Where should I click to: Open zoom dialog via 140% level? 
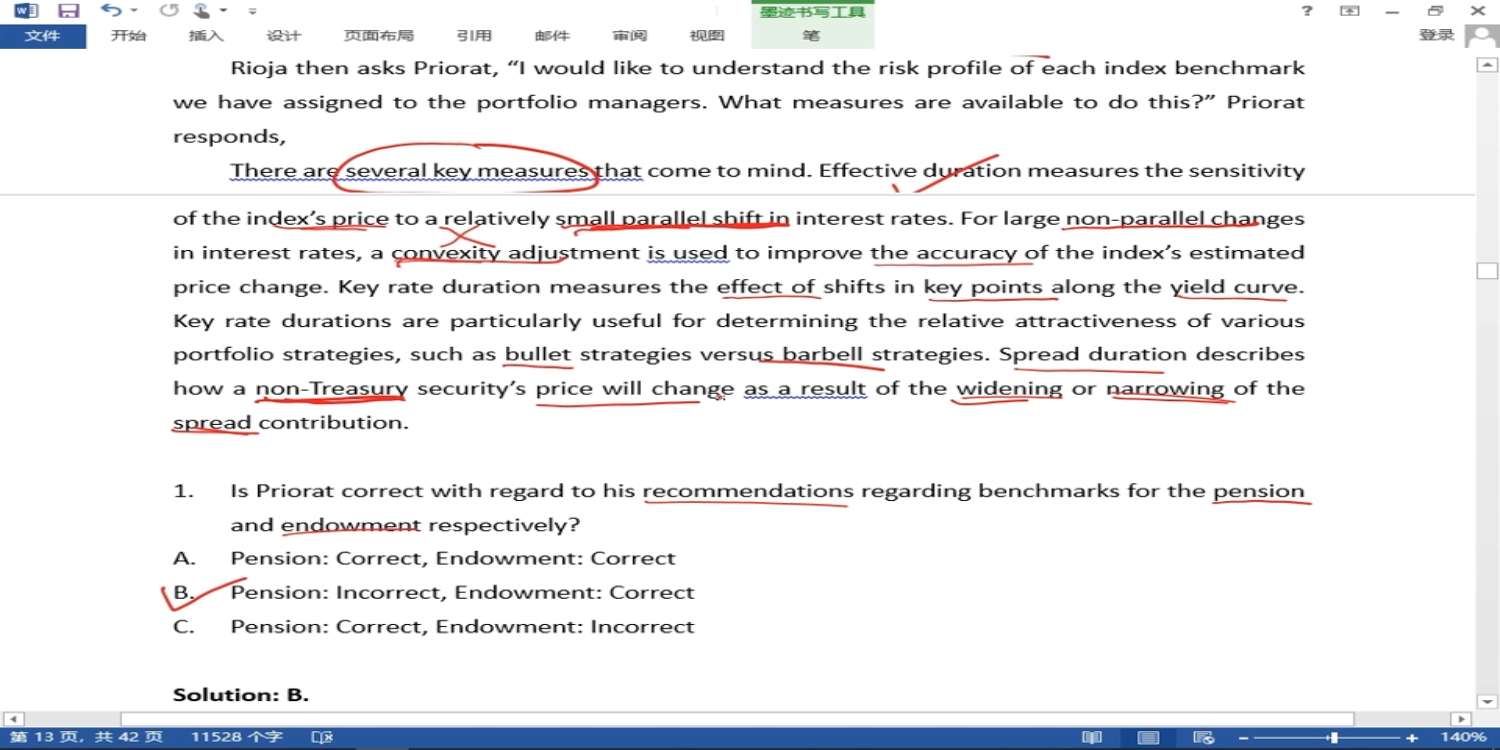coord(1463,738)
